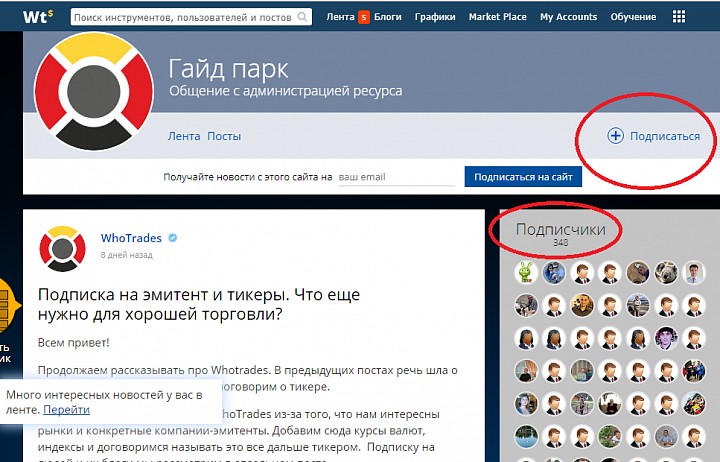Click the Перейти link in the popup

66,410
